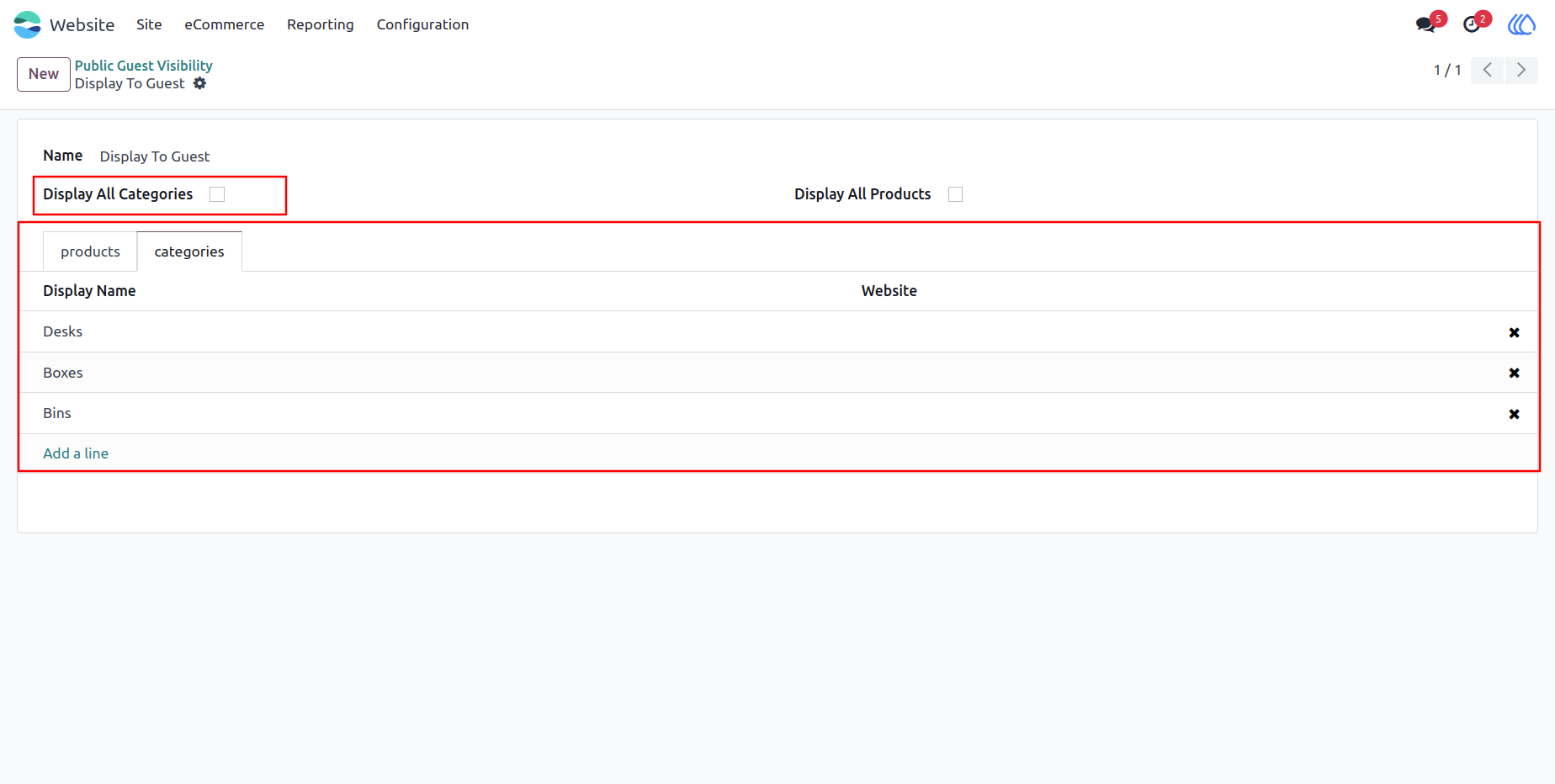The width and height of the screenshot is (1555, 784).
Task: Click the New button
Action: click(x=44, y=74)
